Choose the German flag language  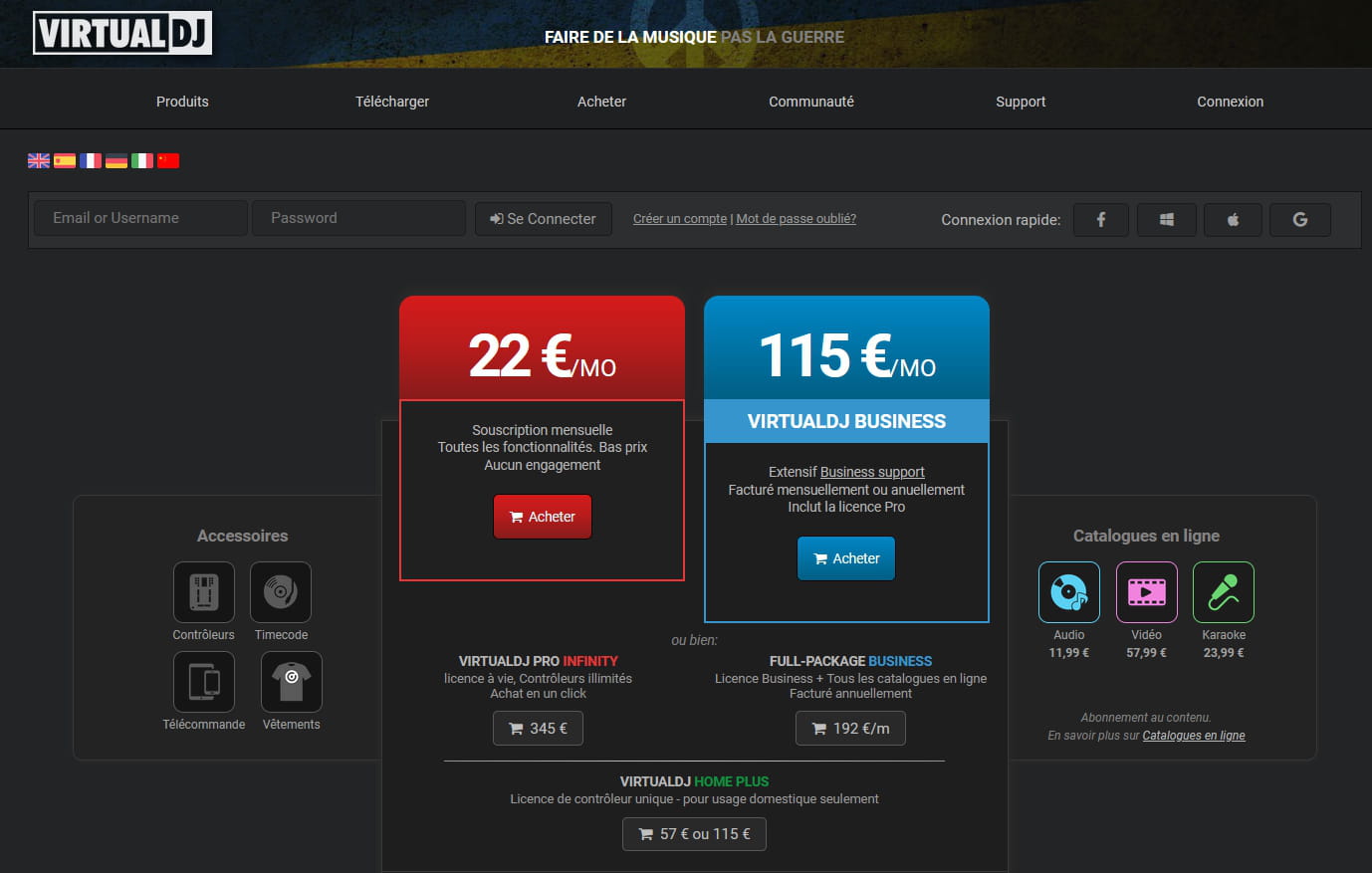click(116, 160)
